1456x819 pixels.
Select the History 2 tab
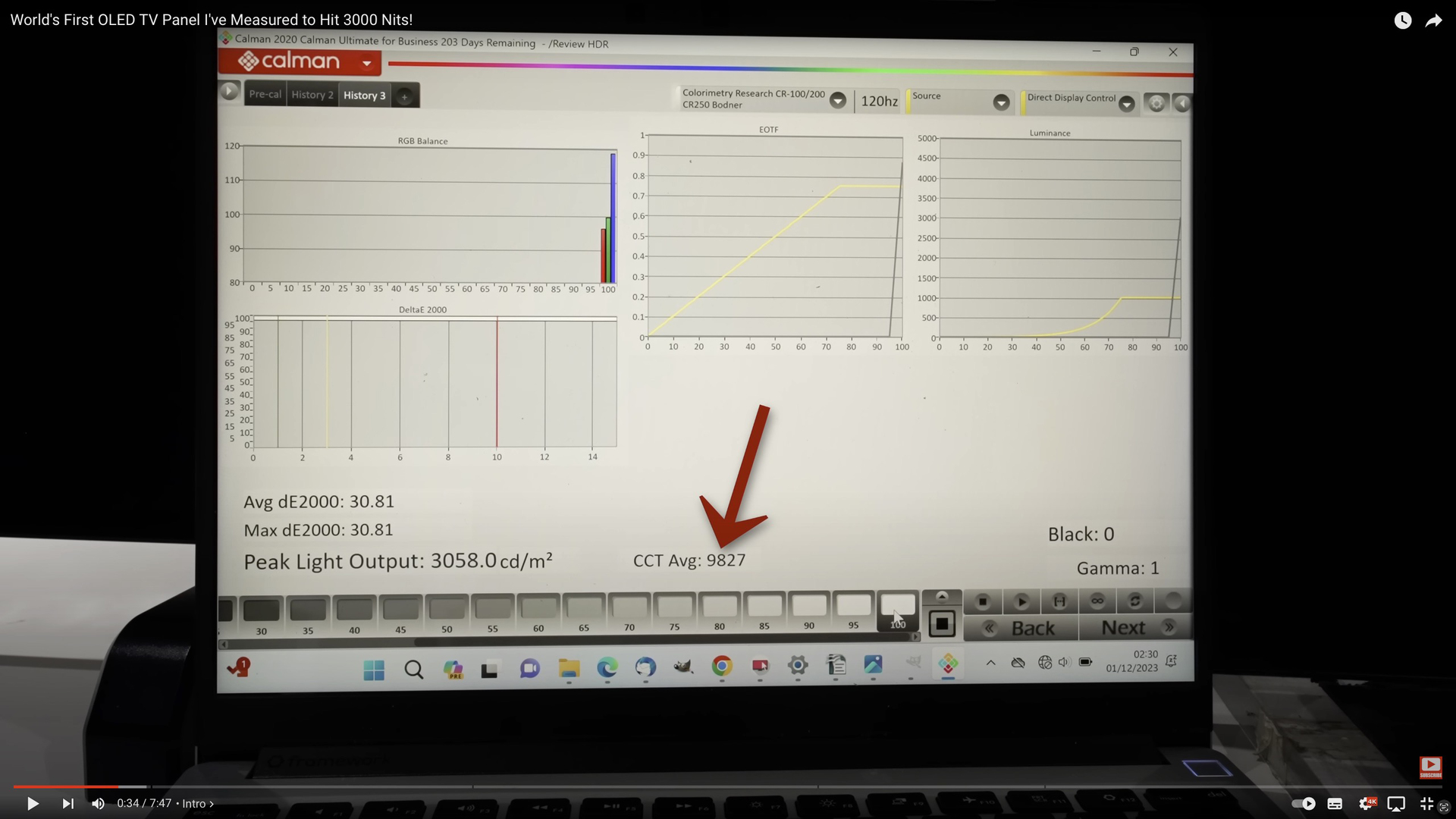[312, 95]
